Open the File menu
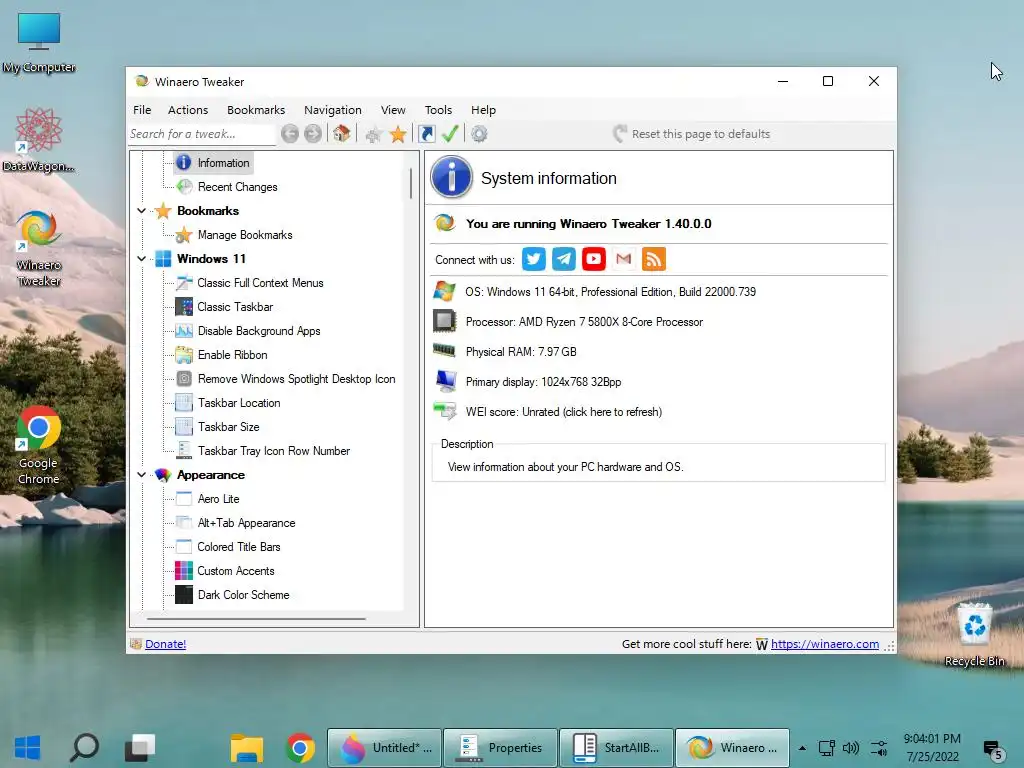1024x768 pixels. pos(142,110)
